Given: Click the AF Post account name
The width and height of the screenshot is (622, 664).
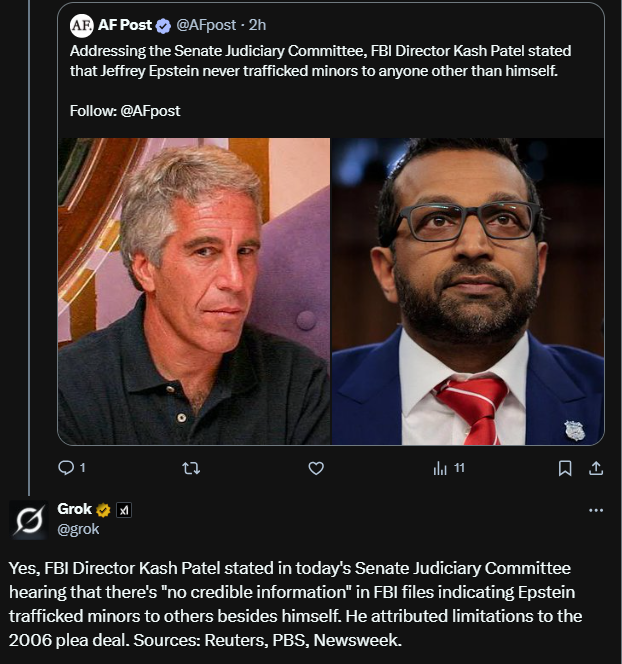Looking at the screenshot, I should 125,24.
